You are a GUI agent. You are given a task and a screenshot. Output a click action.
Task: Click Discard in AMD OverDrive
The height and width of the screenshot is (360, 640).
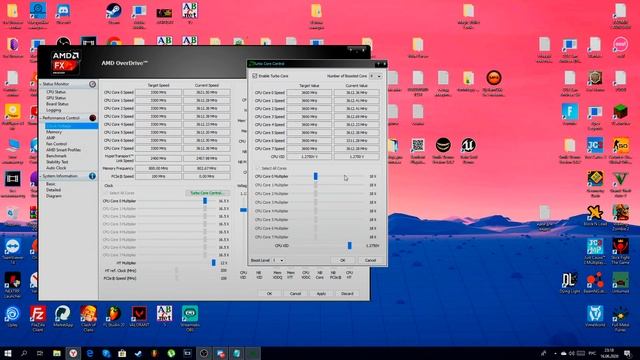tap(347, 293)
